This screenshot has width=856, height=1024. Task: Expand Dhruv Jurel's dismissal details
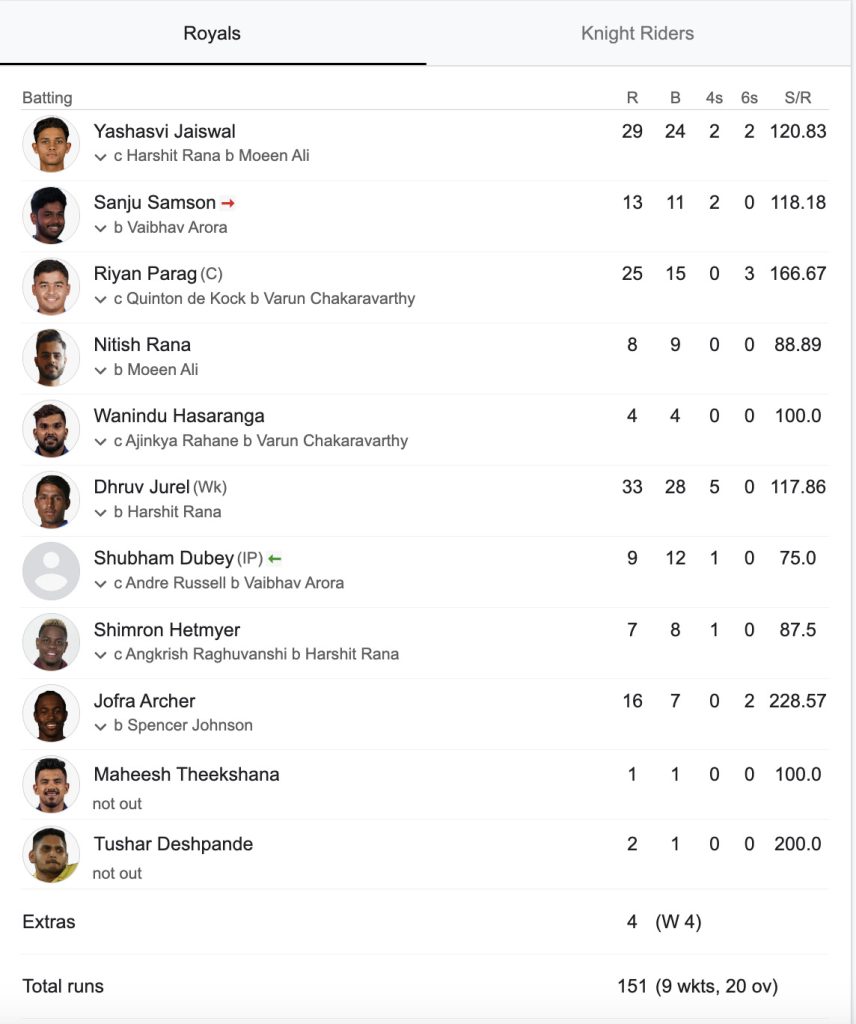100,513
